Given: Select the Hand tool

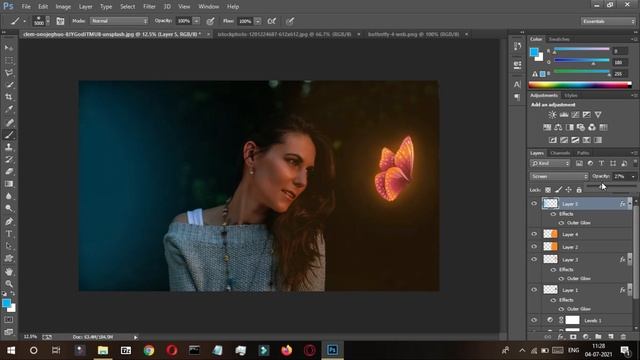Looking at the screenshot, I should pyautogui.click(x=9, y=271).
